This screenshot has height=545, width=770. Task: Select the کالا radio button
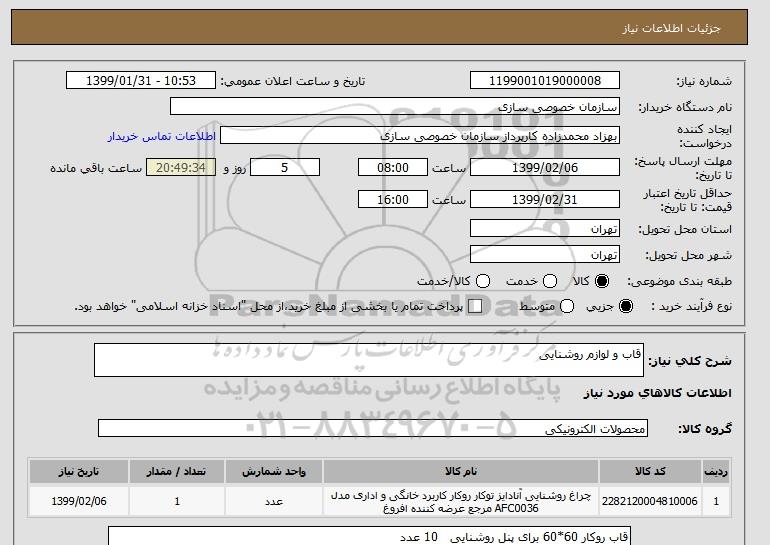pos(602,281)
